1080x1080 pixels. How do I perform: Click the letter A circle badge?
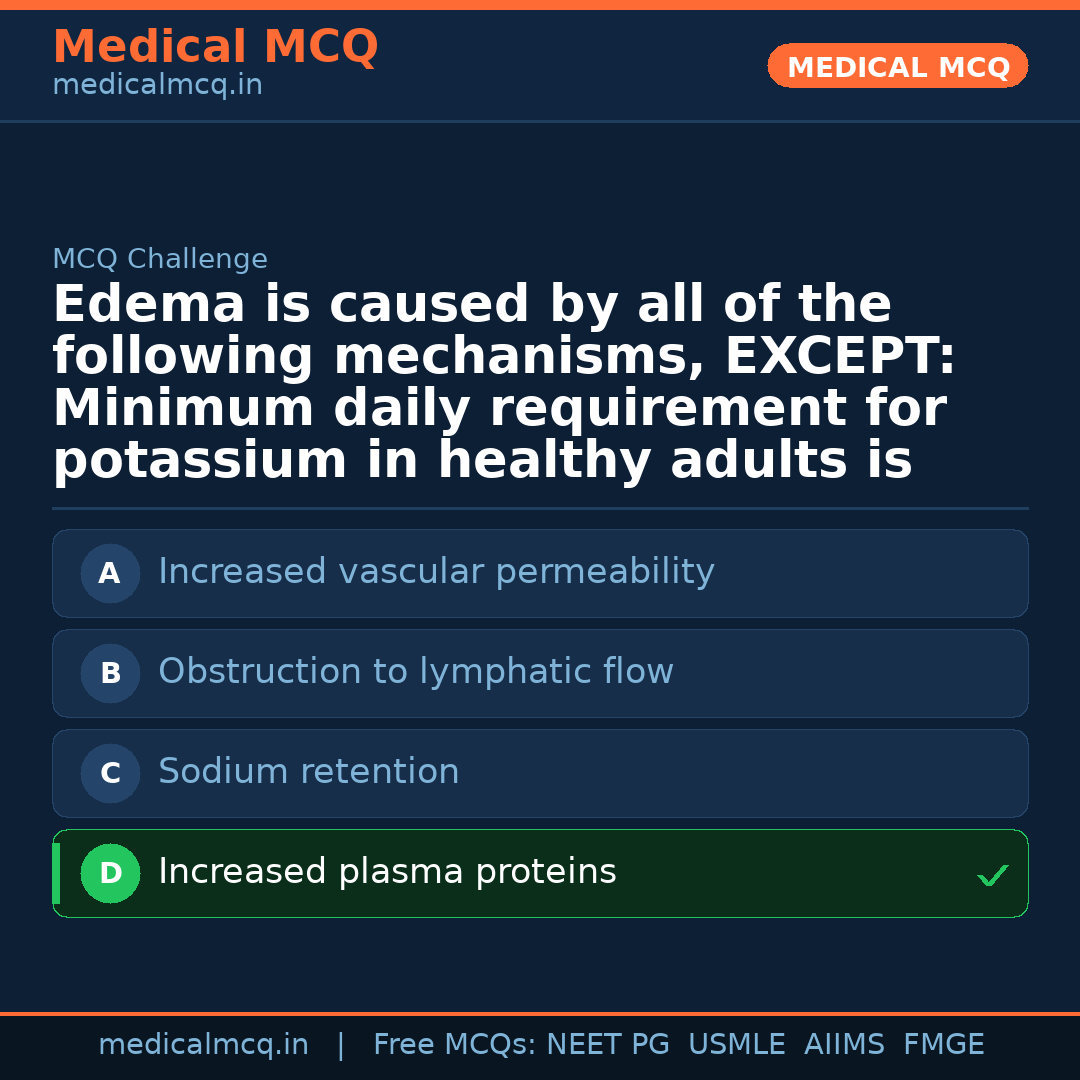pyautogui.click(x=110, y=574)
